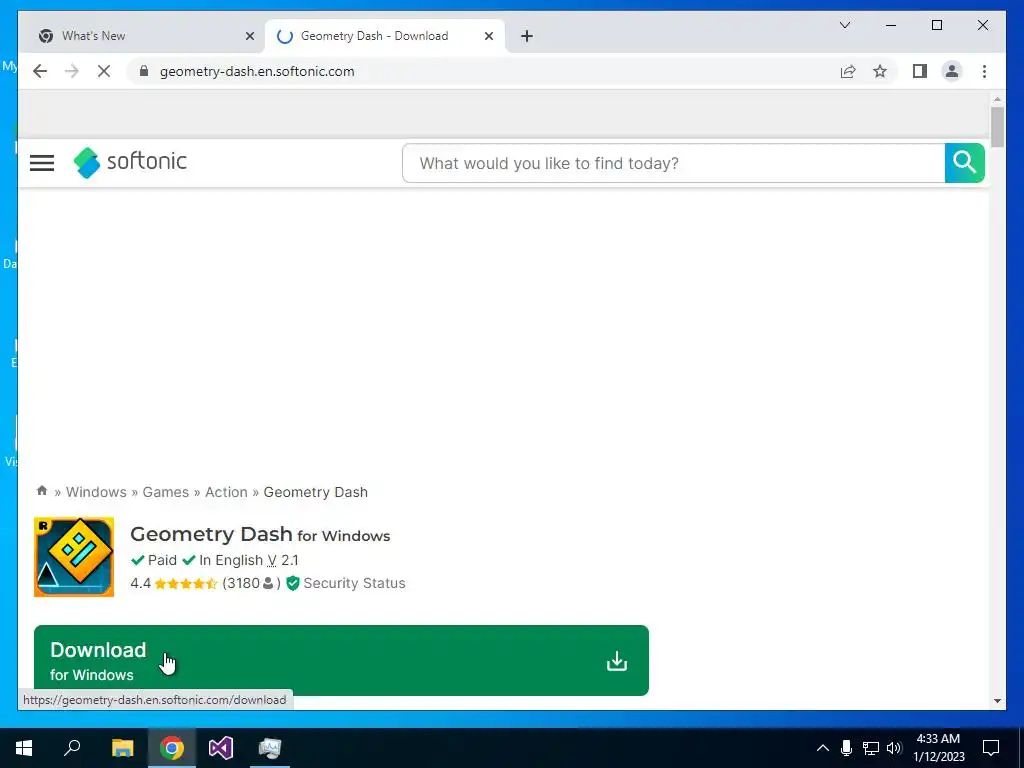Screen dimensions: 1024x768
Task: Click the download arrow icon on green button
Action: [x=616, y=661]
